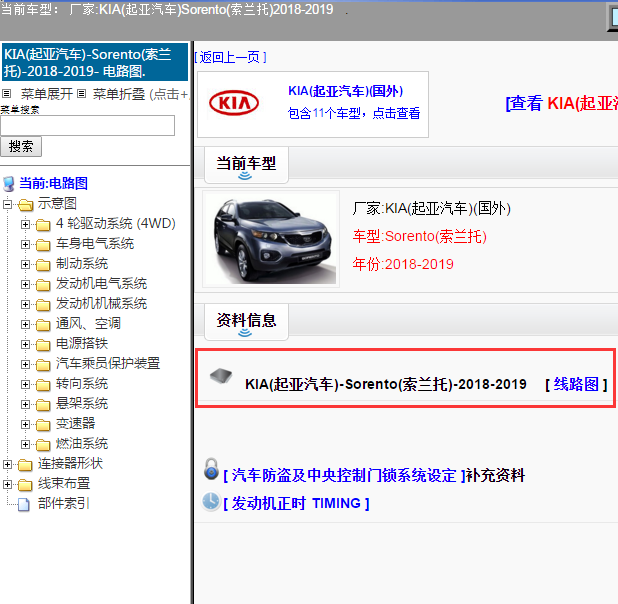Expand the 发动机机械系统 node
This screenshot has height=604, width=618.
(25, 304)
